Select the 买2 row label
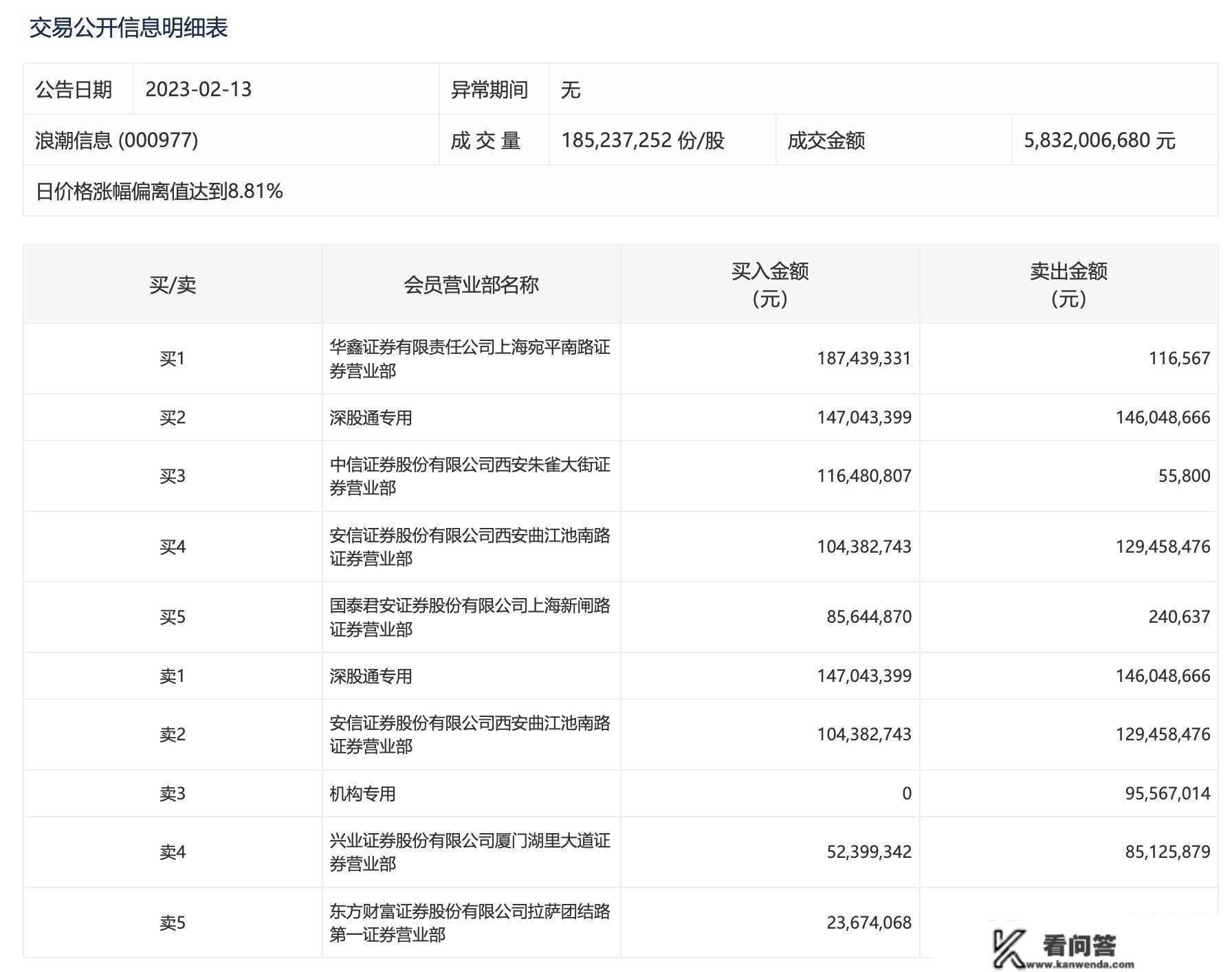 point(173,417)
